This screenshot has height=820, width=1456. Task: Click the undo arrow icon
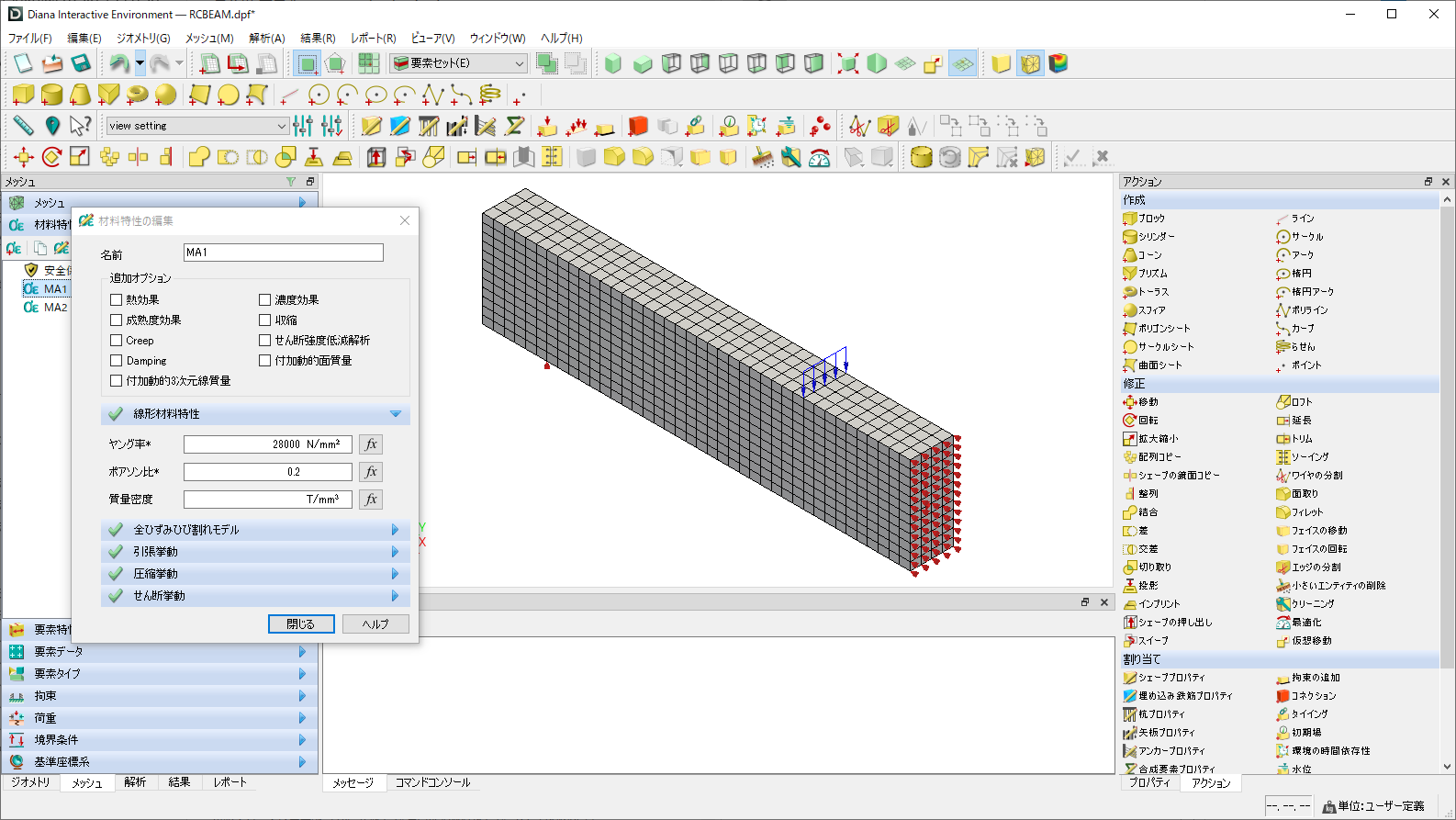[x=118, y=63]
